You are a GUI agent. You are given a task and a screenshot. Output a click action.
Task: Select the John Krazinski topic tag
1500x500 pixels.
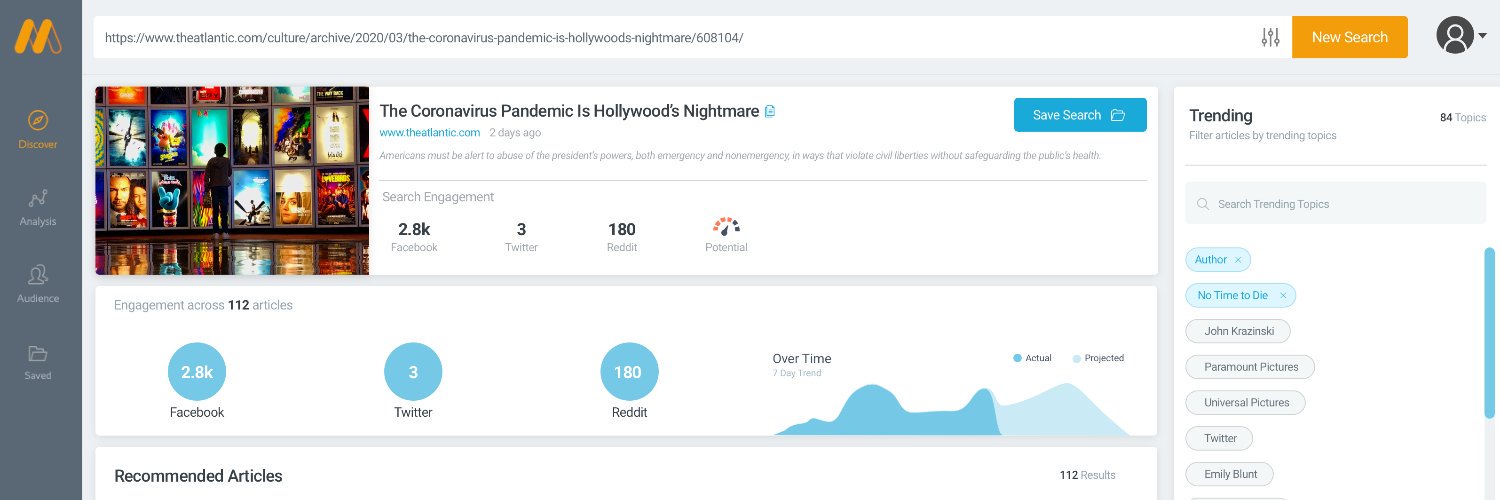[x=1238, y=331]
